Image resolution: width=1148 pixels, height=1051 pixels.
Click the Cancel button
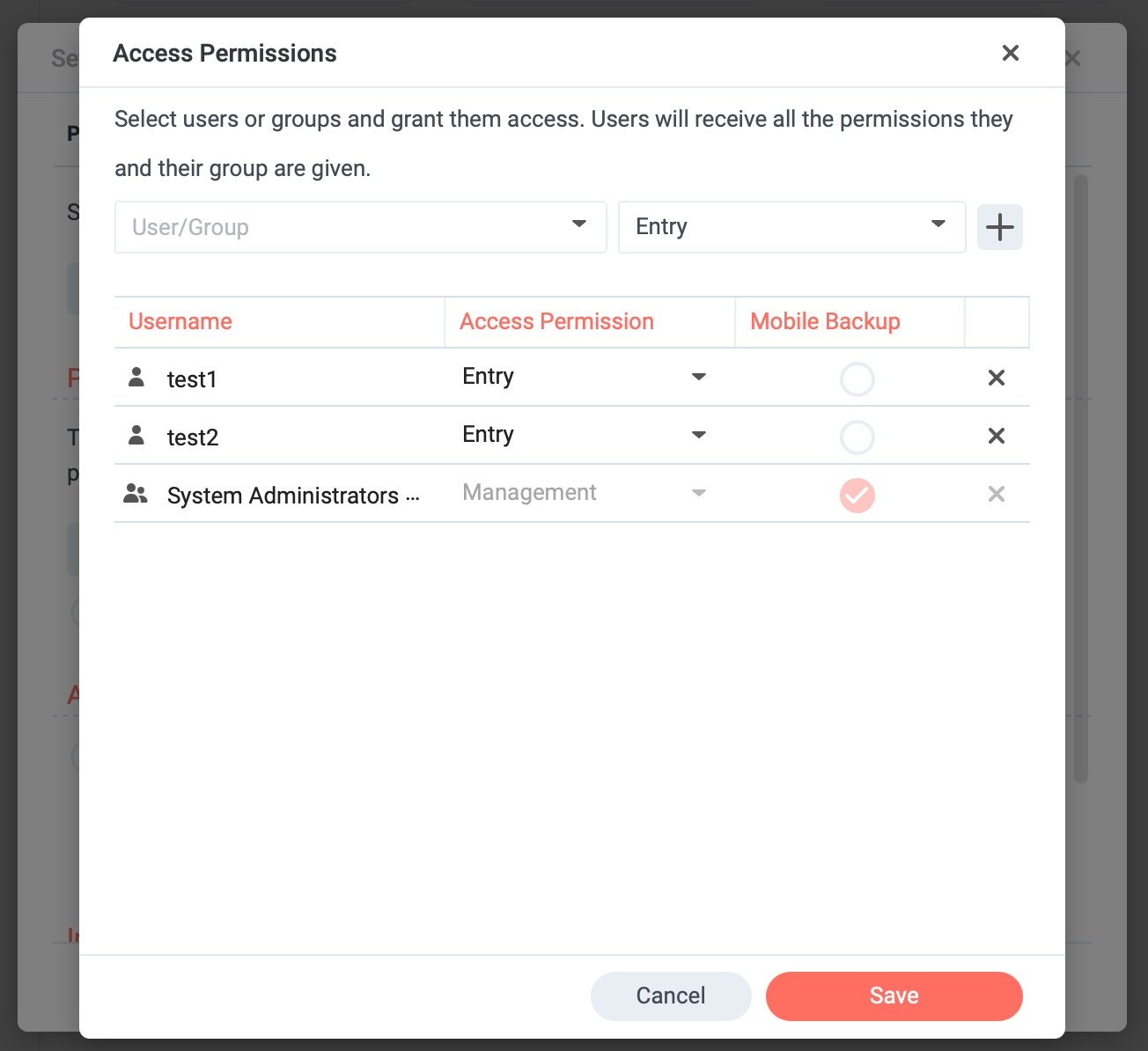coord(671,996)
